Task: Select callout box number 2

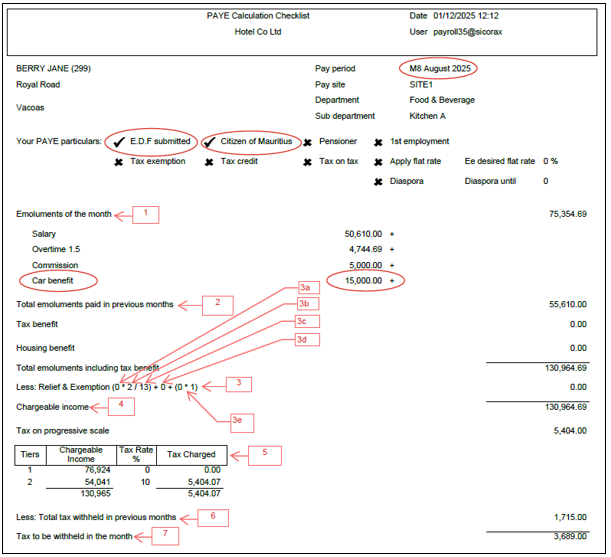Action: click(218, 302)
